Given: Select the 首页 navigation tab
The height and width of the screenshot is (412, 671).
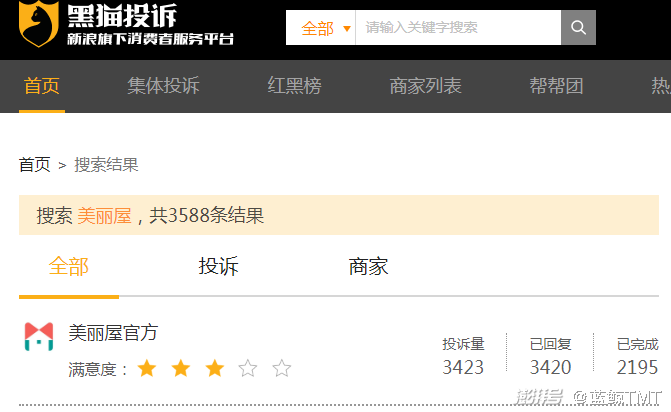Looking at the screenshot, I should tap(42, 86).
